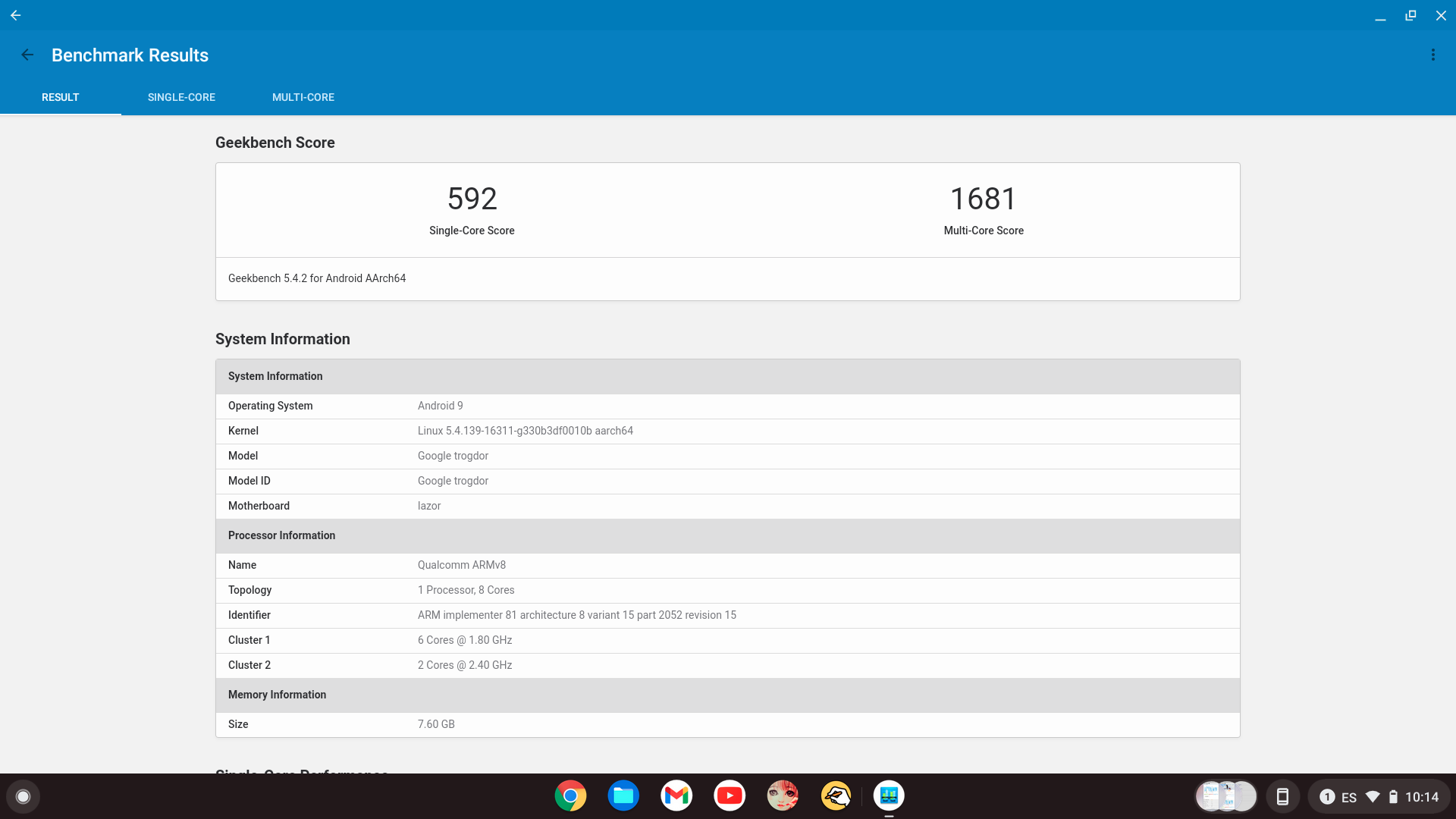
Task: Open the yellow bird app icon in shelf
Action: 836,796
